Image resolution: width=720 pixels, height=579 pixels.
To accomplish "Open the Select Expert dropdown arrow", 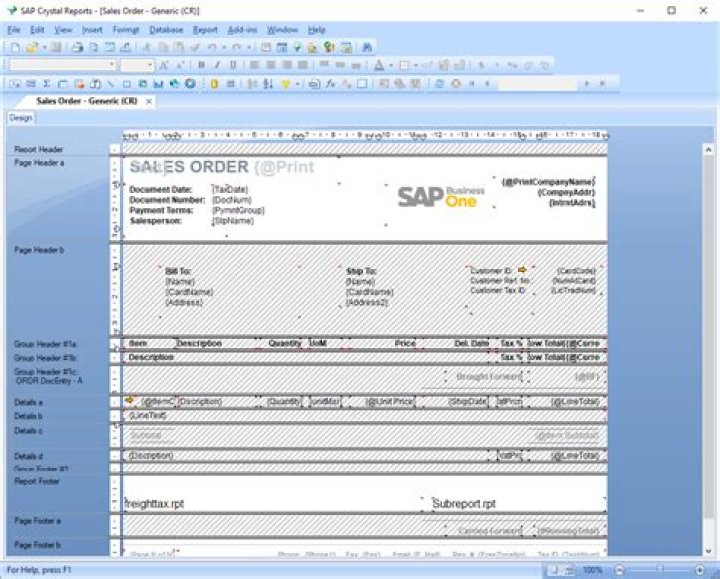I will coord(297,84).
